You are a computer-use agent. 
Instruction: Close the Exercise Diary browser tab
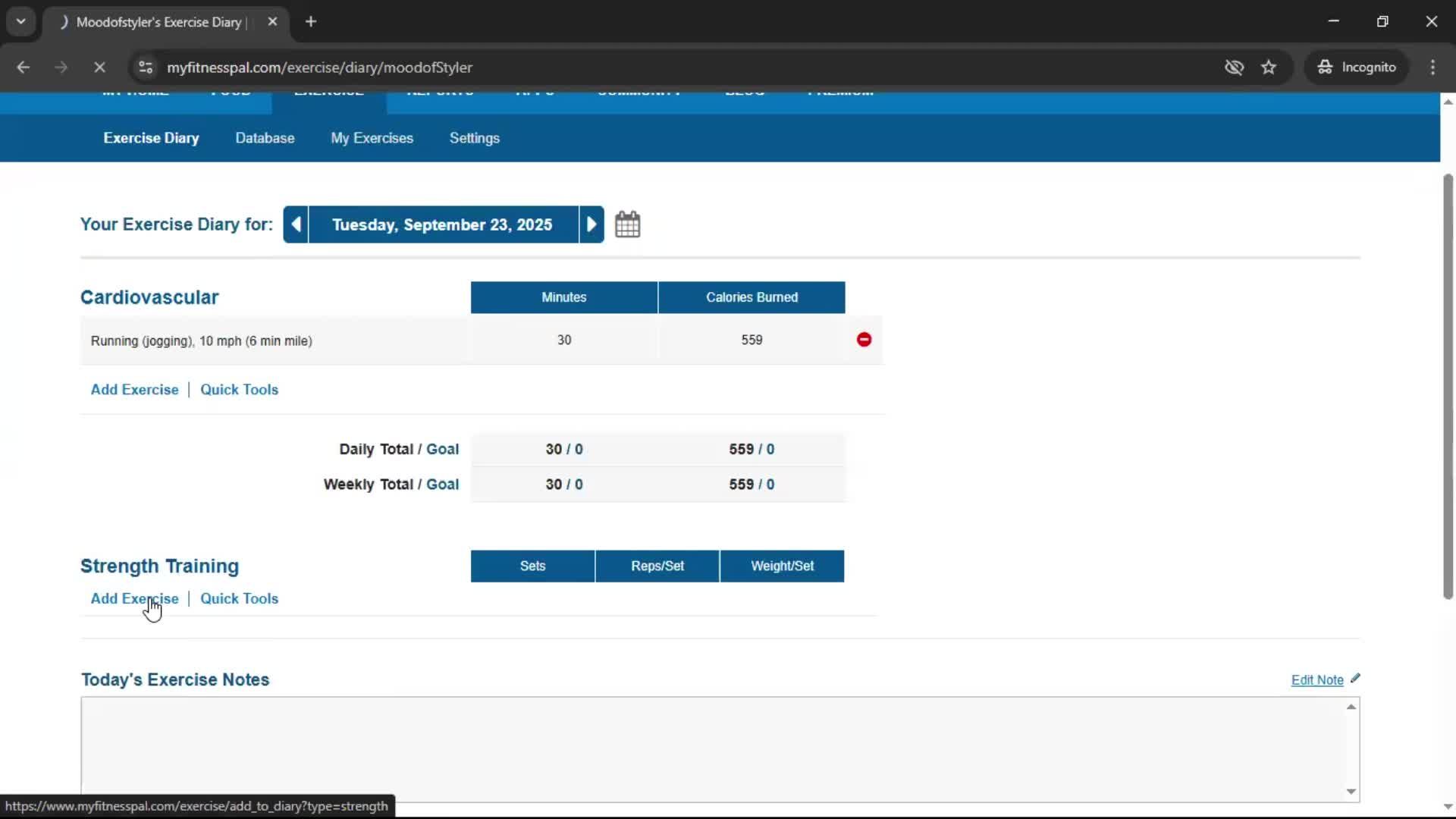click(272, 22)
